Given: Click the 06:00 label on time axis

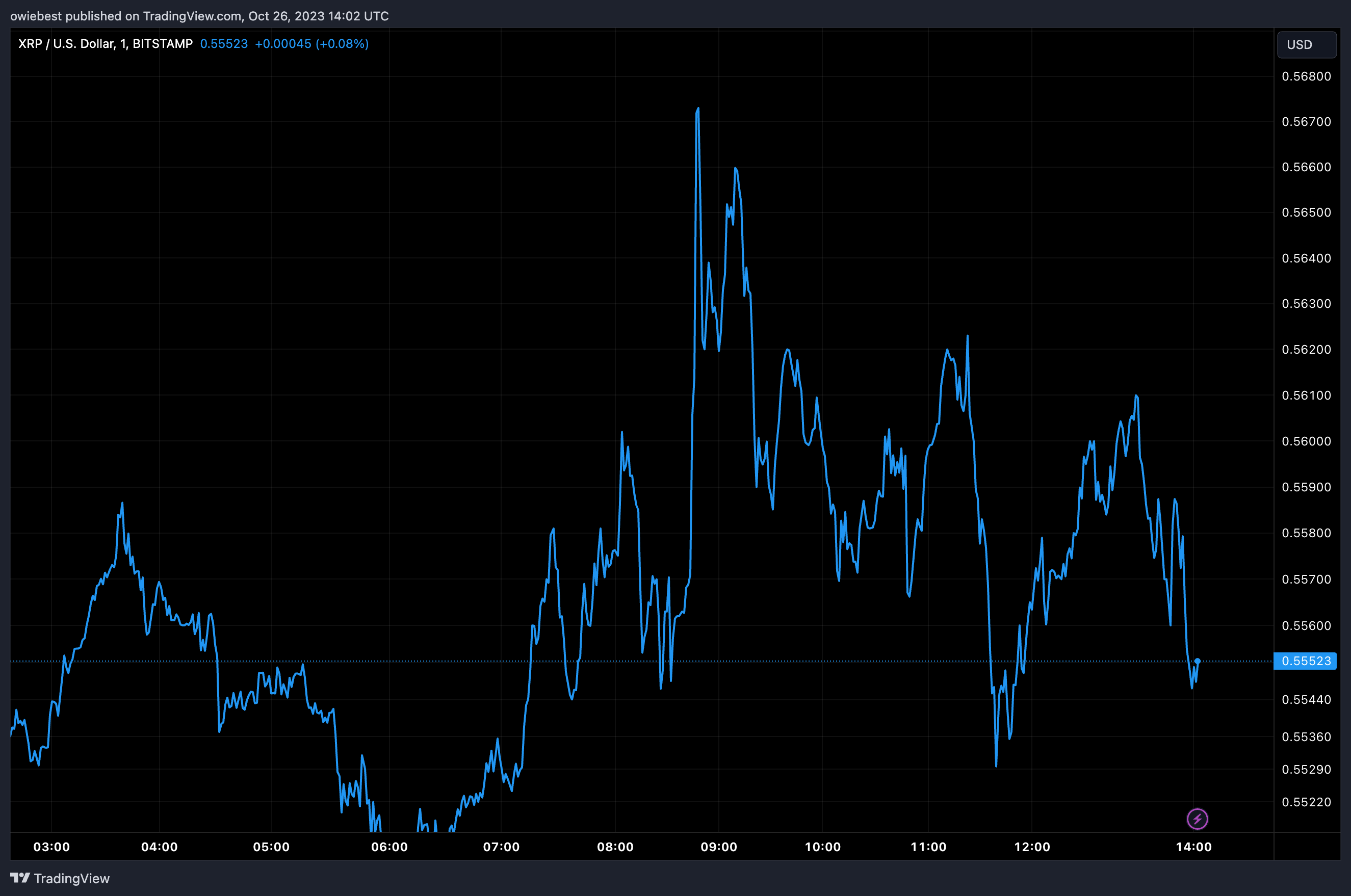Looking at the screenshot, I should pyautogui.click(x=389, y=847).
